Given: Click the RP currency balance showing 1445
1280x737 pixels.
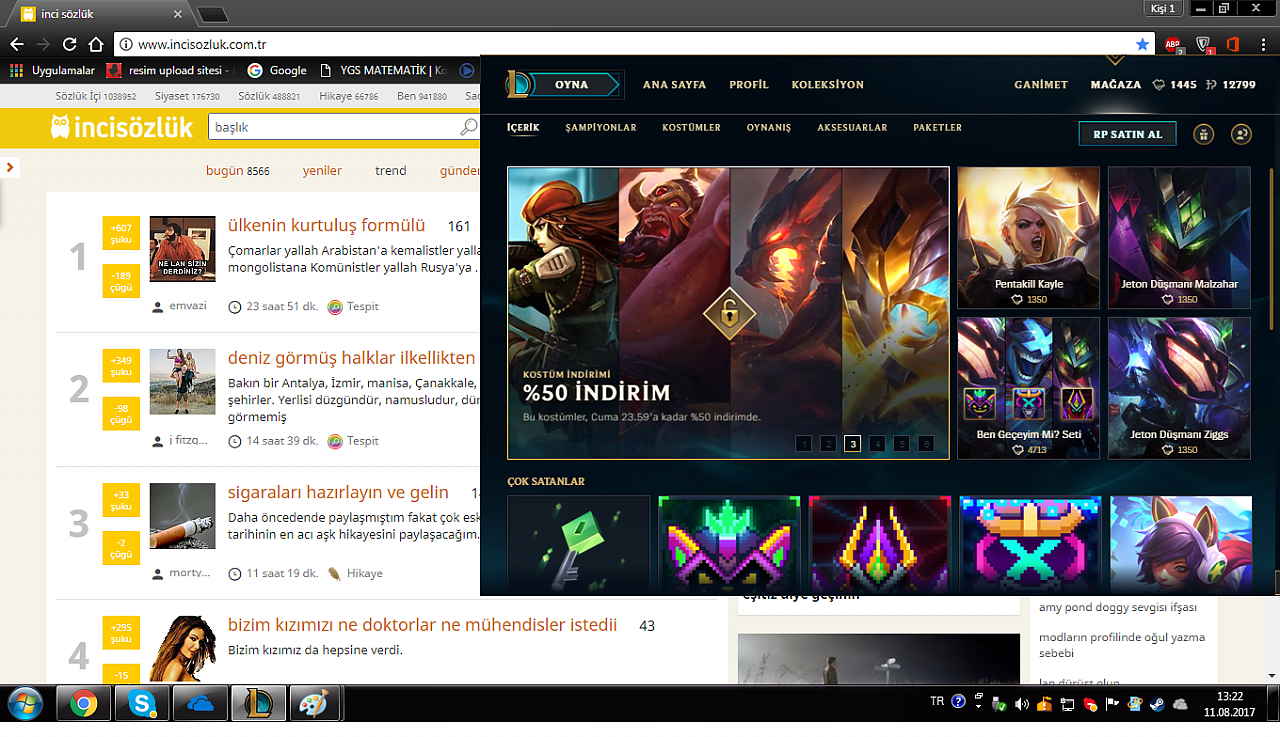Looking at the screenshot, I should coord(1175,85).
